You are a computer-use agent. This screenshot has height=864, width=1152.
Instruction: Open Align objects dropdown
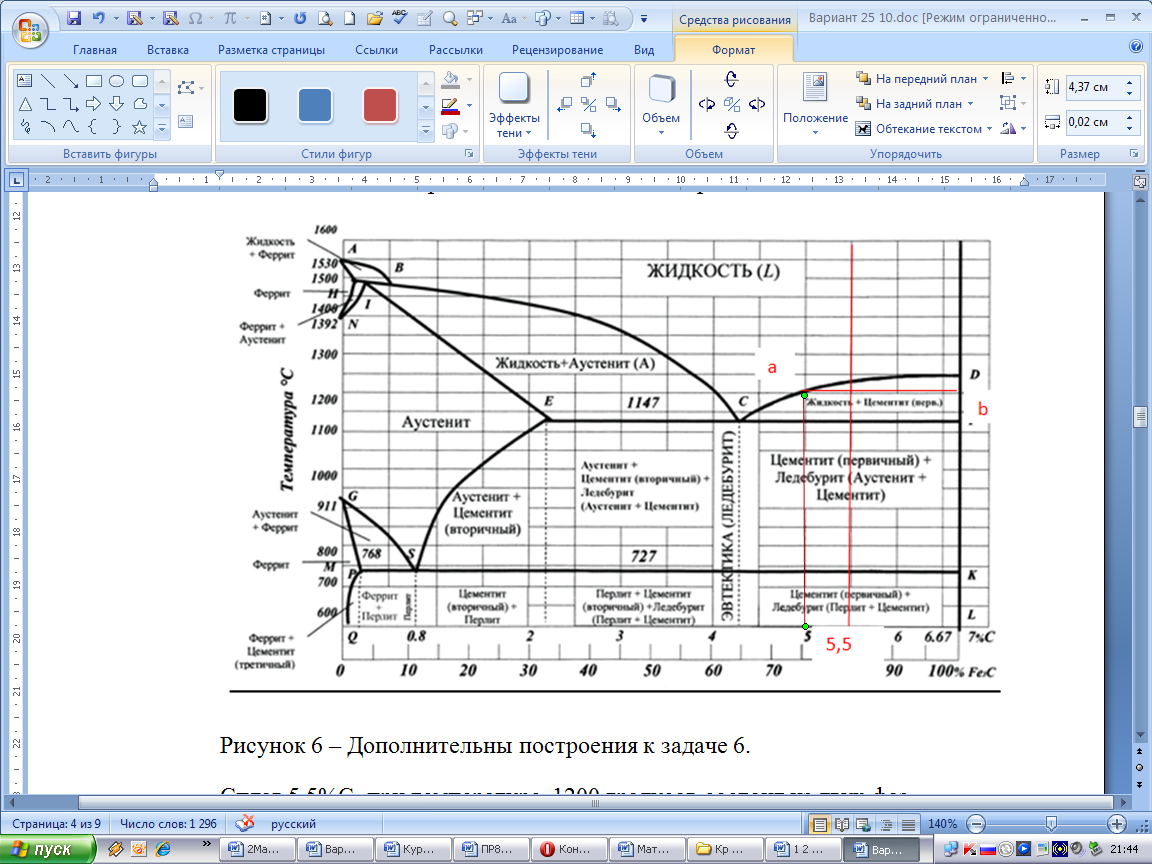(1014, 79)
